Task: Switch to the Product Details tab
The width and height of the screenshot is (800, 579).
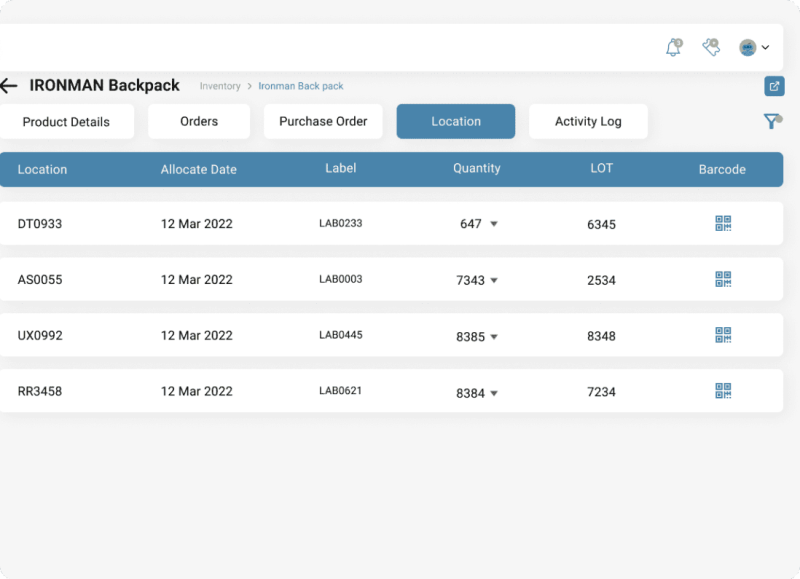Action: (66, 122)
